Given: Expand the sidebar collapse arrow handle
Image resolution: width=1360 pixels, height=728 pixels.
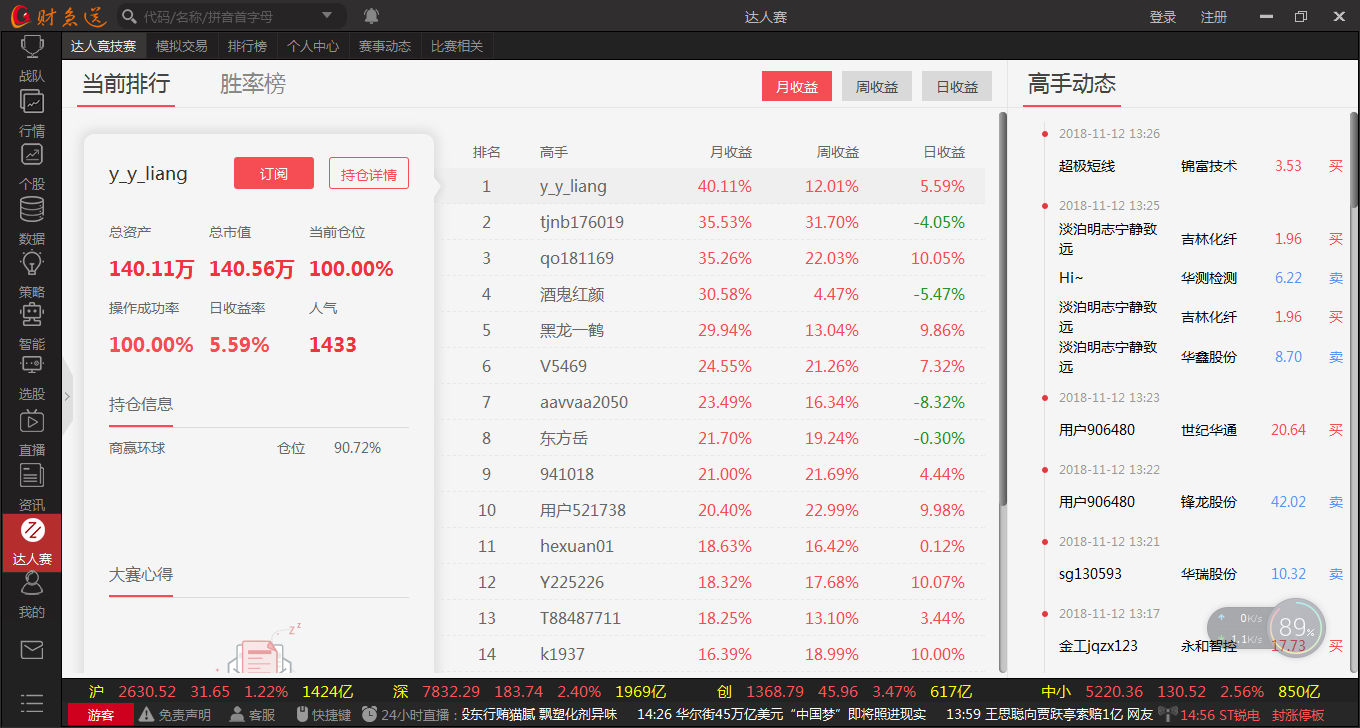Looking at the screenshot, I should pos(67,396).
